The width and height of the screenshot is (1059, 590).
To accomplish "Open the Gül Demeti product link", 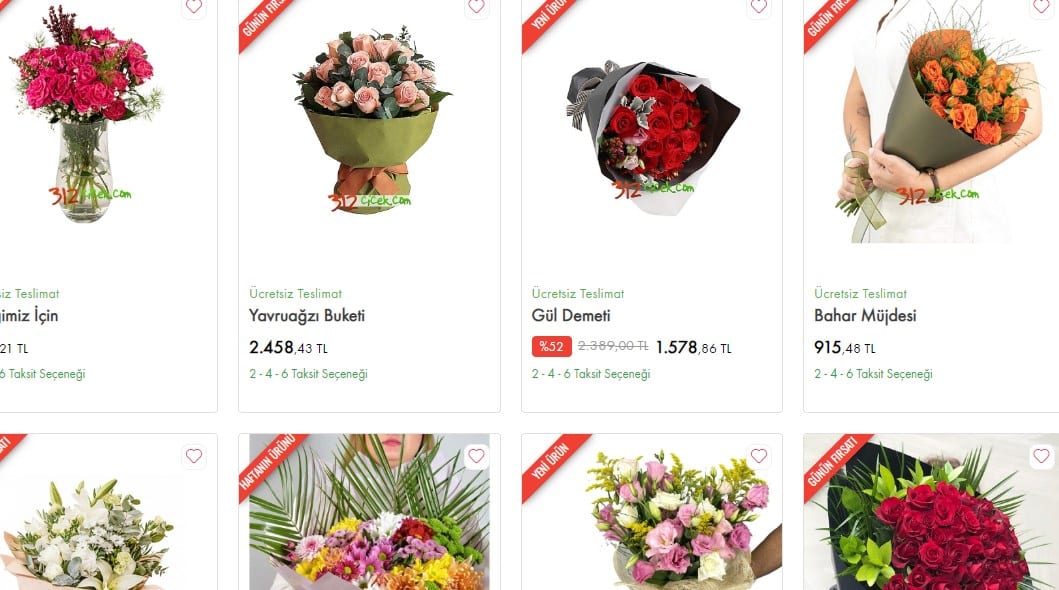I will [x=571, y=316].
